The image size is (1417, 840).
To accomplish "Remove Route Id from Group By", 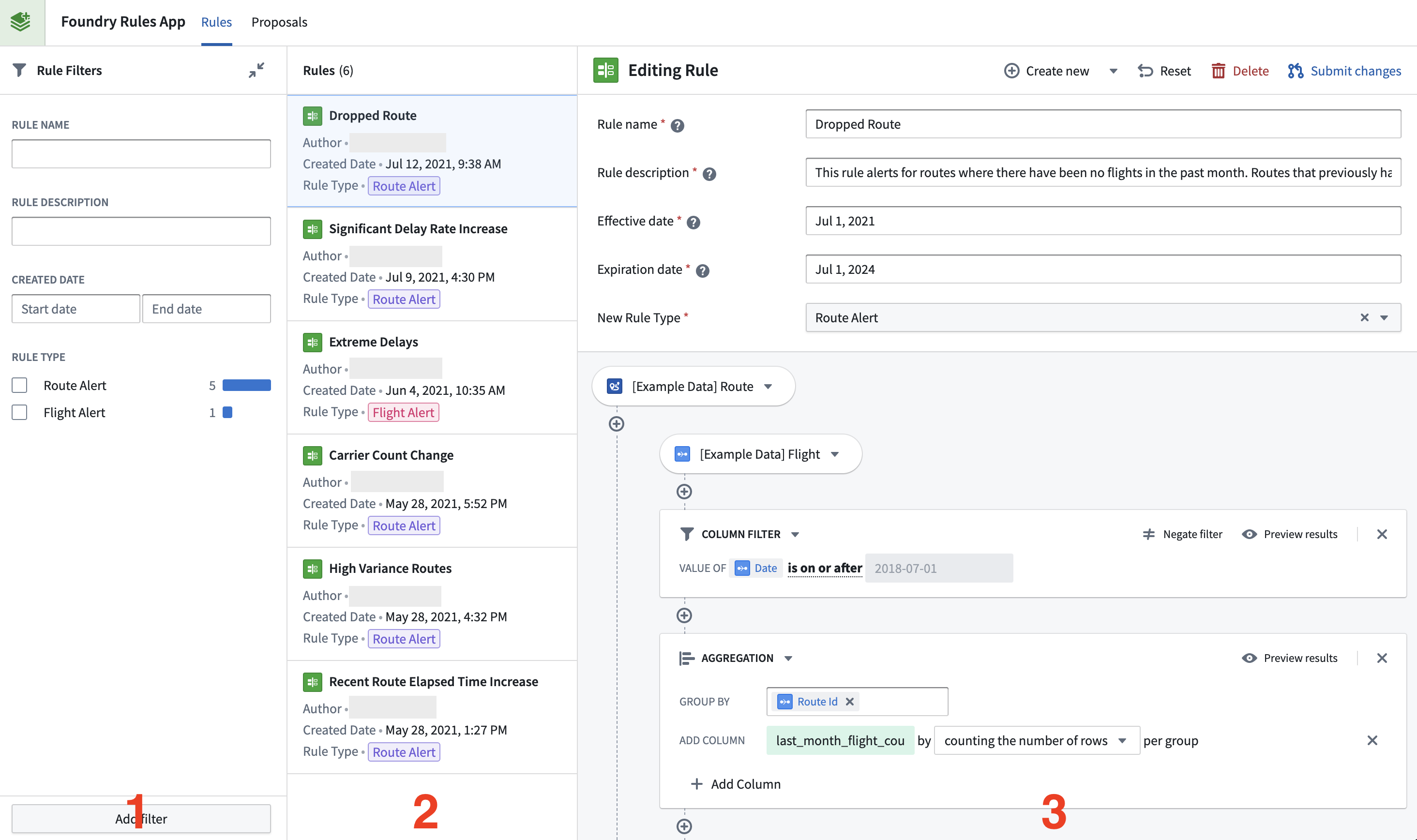I will [x=849, y=701].
